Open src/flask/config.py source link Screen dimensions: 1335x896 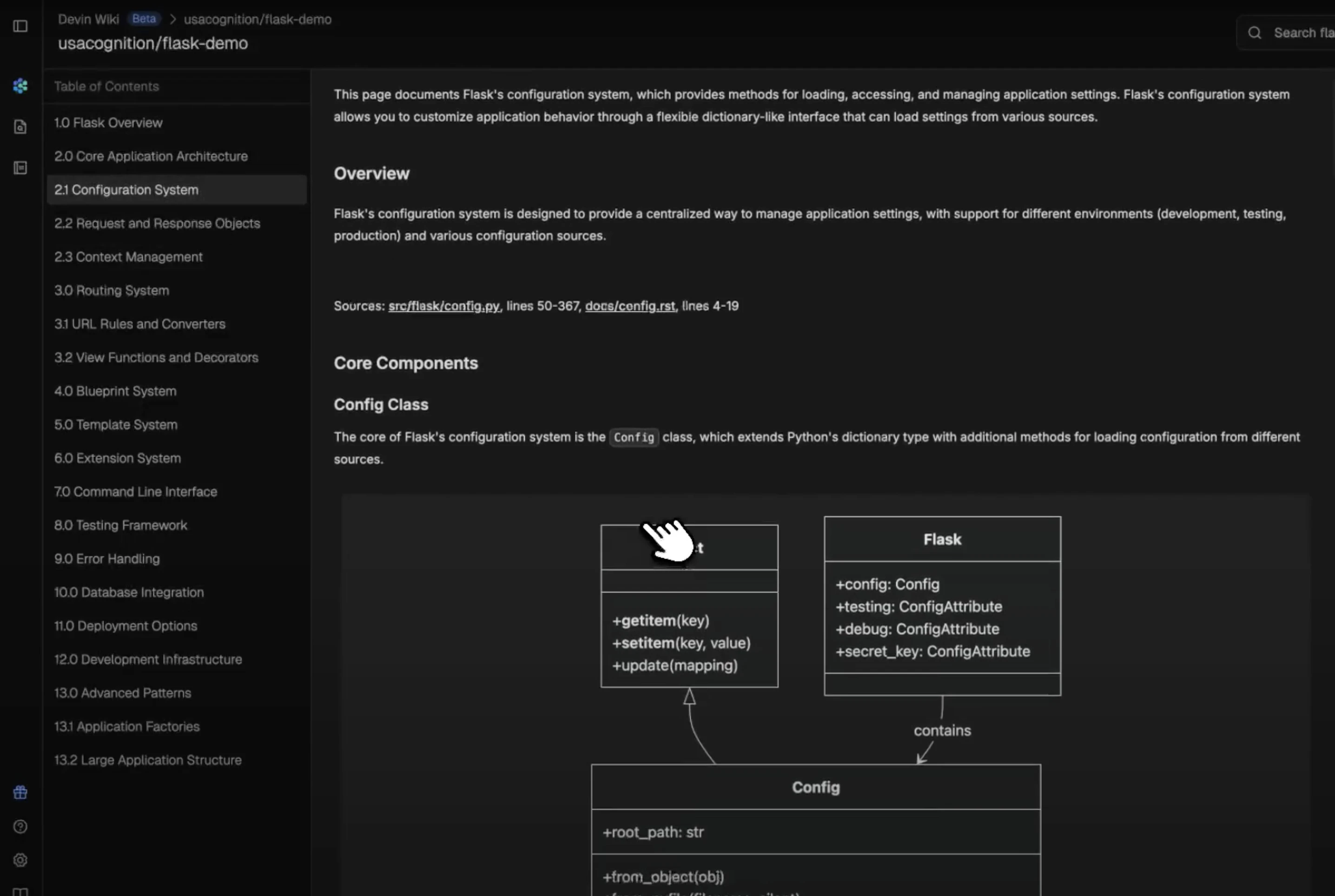[443, 306]
